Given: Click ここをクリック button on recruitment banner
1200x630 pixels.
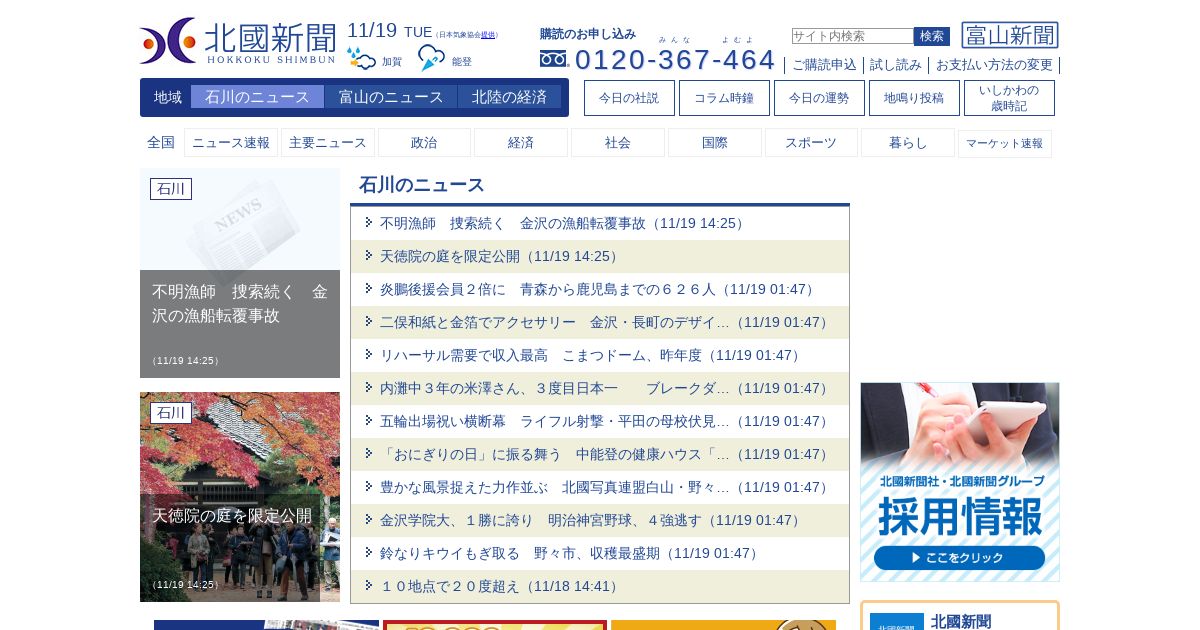Looking at the screenshot, I should (960, 558).
